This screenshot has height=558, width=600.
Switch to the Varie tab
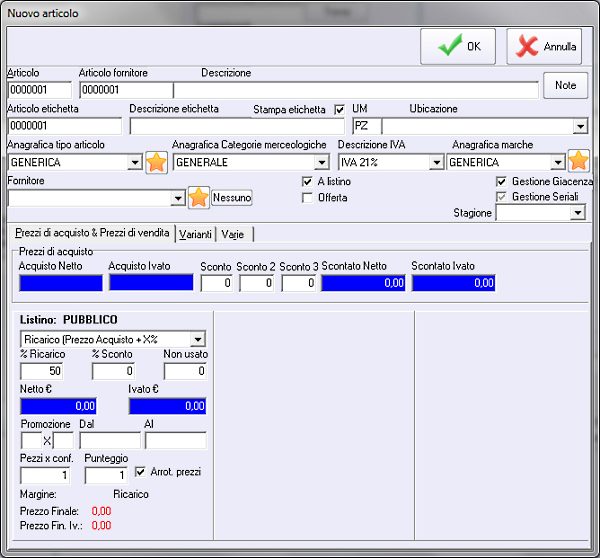[233, 234]
